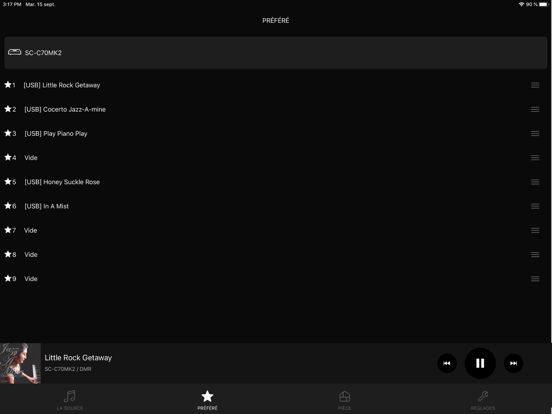
Task: Skip to the previous track
Action: coord(447,363)
